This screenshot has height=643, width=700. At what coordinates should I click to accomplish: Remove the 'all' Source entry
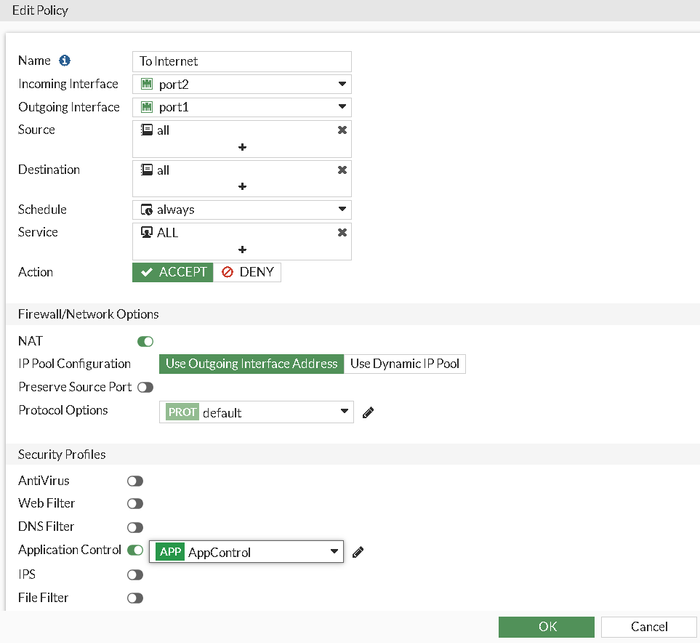point(342,130)
